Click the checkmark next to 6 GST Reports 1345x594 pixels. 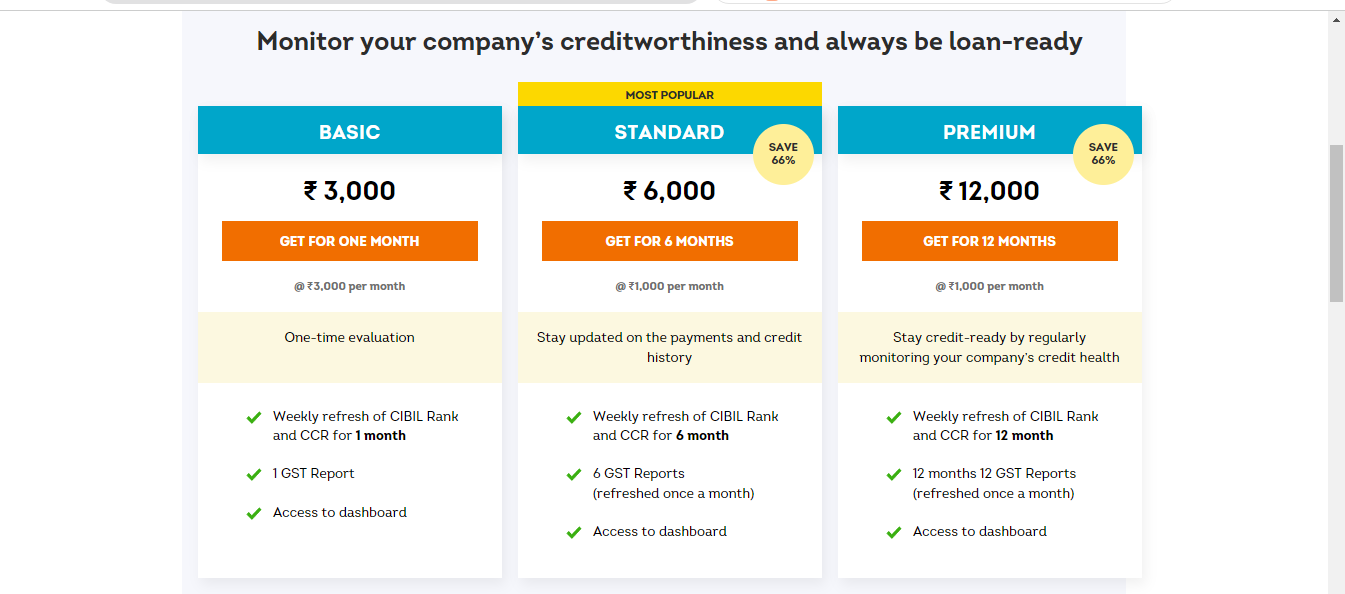click(x=573, y=473)
